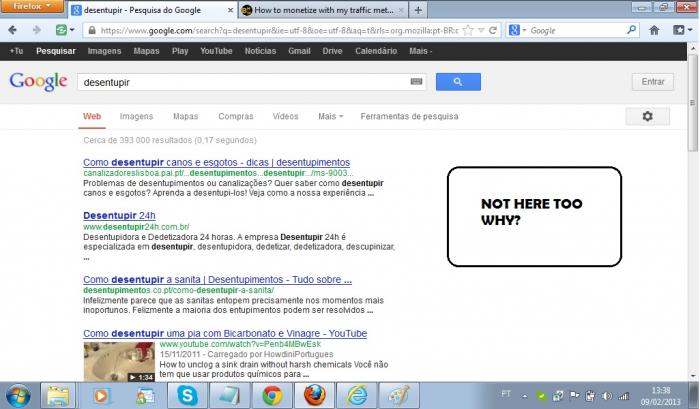Switch to Compras results tab

click(x=236, y=116)
